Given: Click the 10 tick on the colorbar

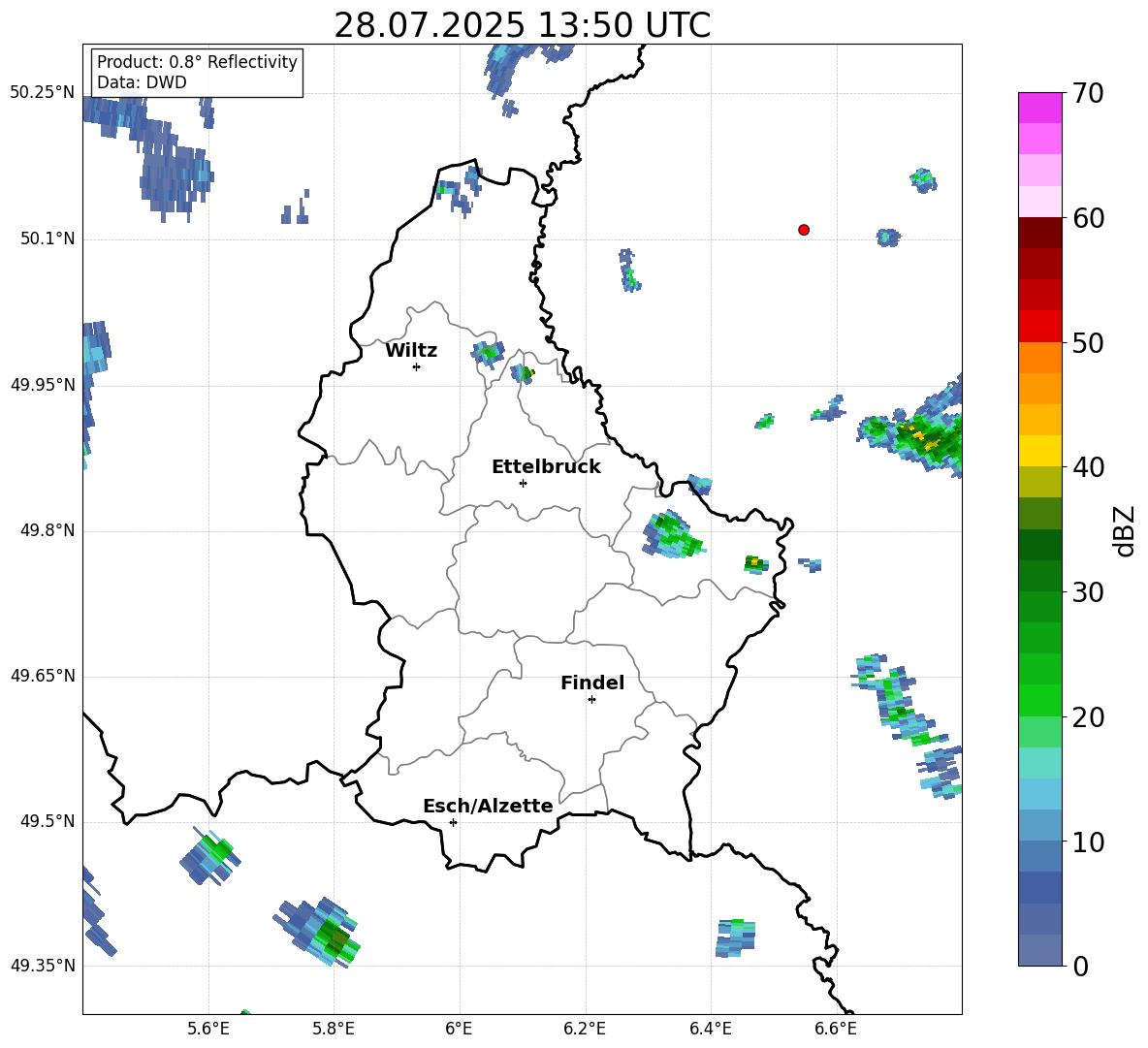Looking at the screenshot, I should (1087, 842).
